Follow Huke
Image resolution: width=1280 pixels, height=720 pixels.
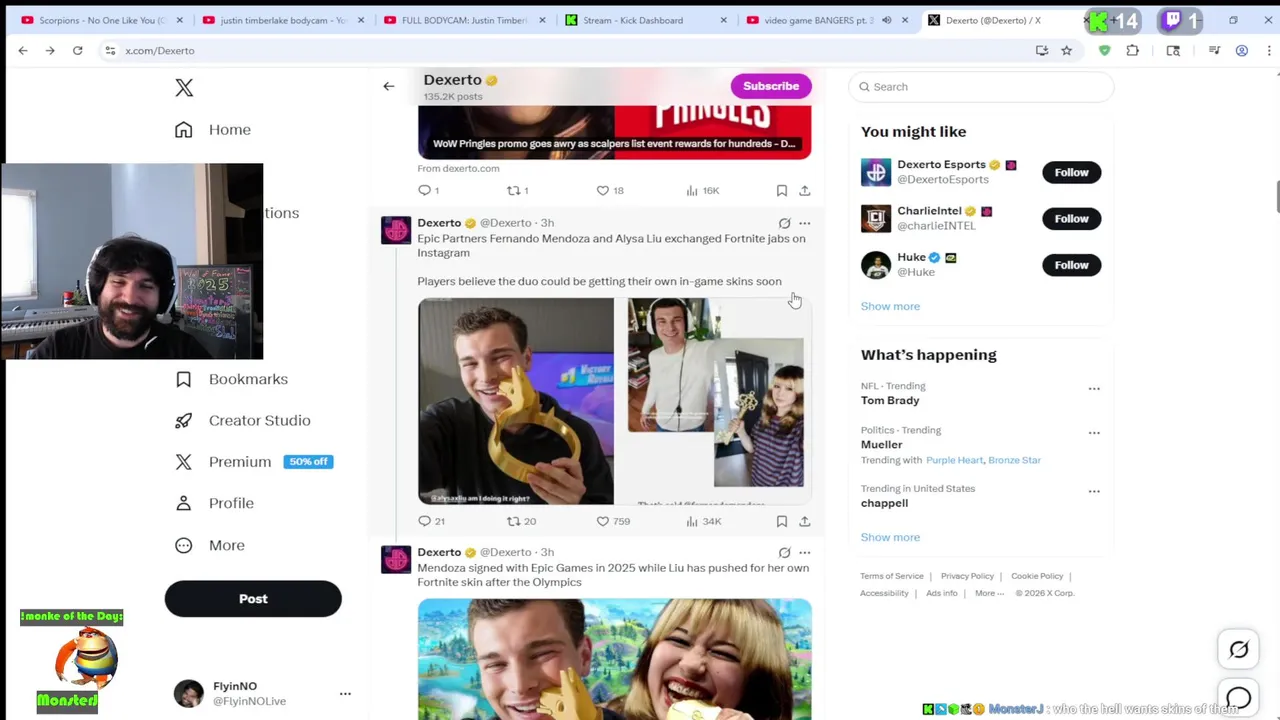[1071, 265]
